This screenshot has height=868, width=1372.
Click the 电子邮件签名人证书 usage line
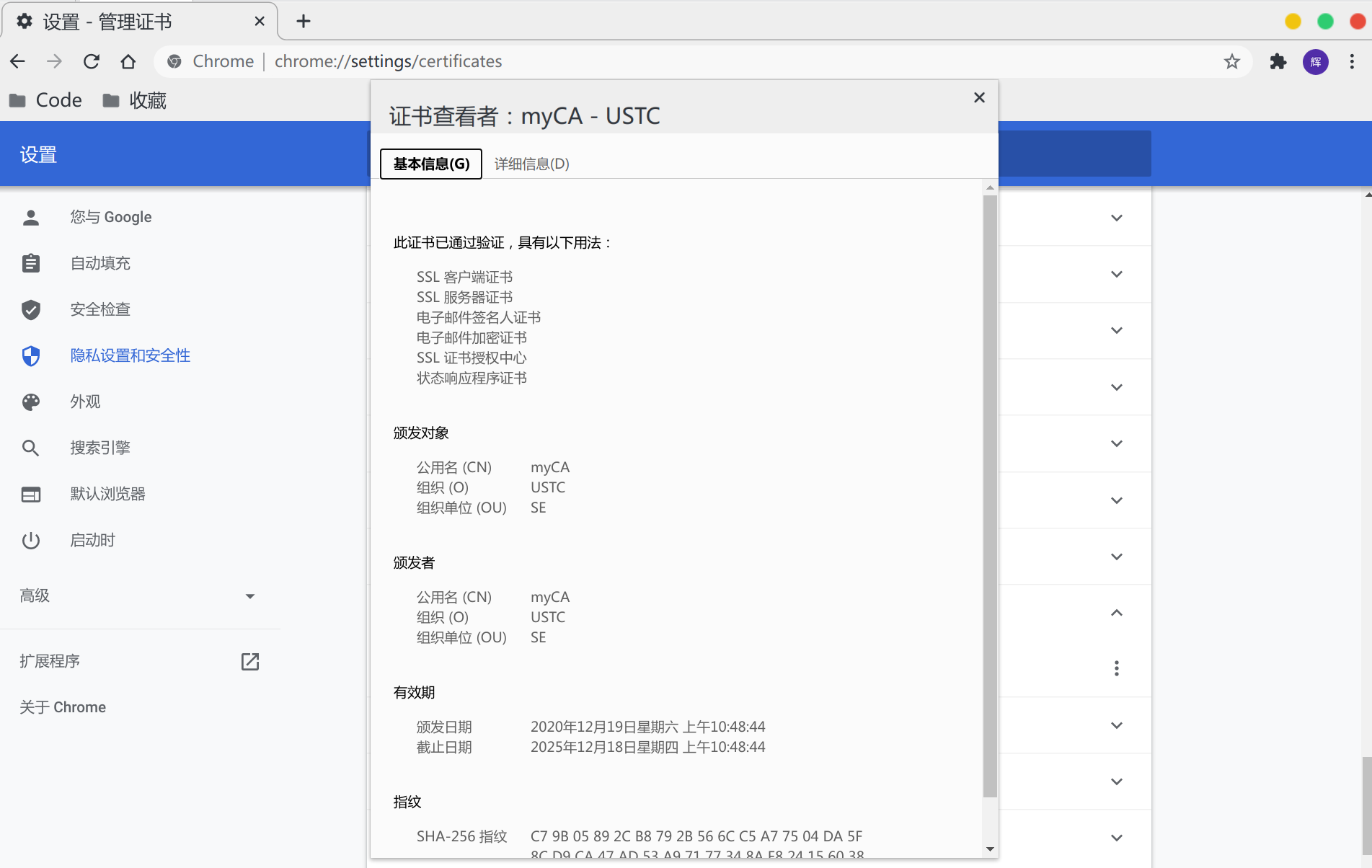479,318
